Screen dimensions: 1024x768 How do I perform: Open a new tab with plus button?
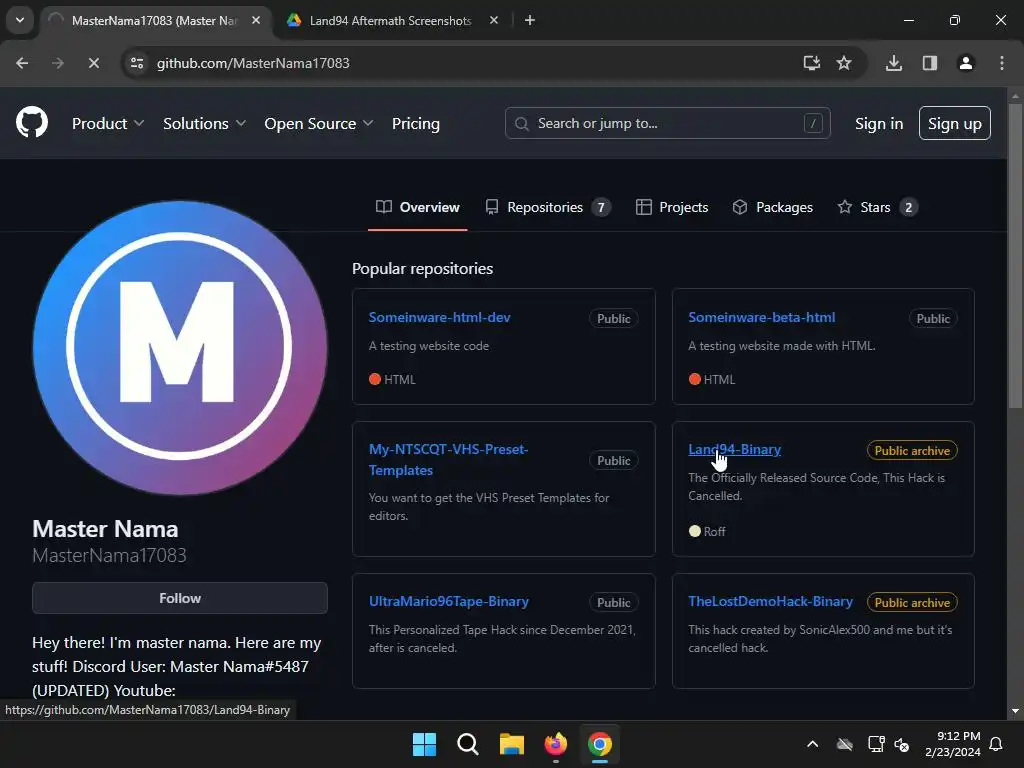coord(530,20)
